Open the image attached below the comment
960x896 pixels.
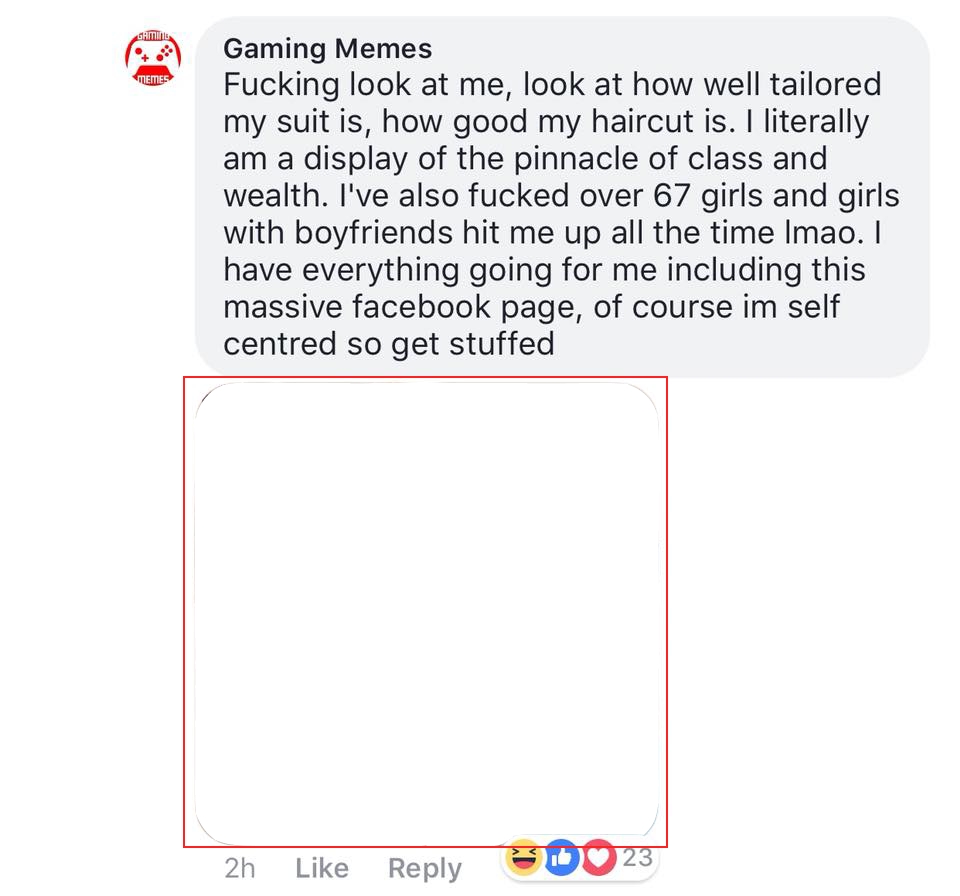427,614
